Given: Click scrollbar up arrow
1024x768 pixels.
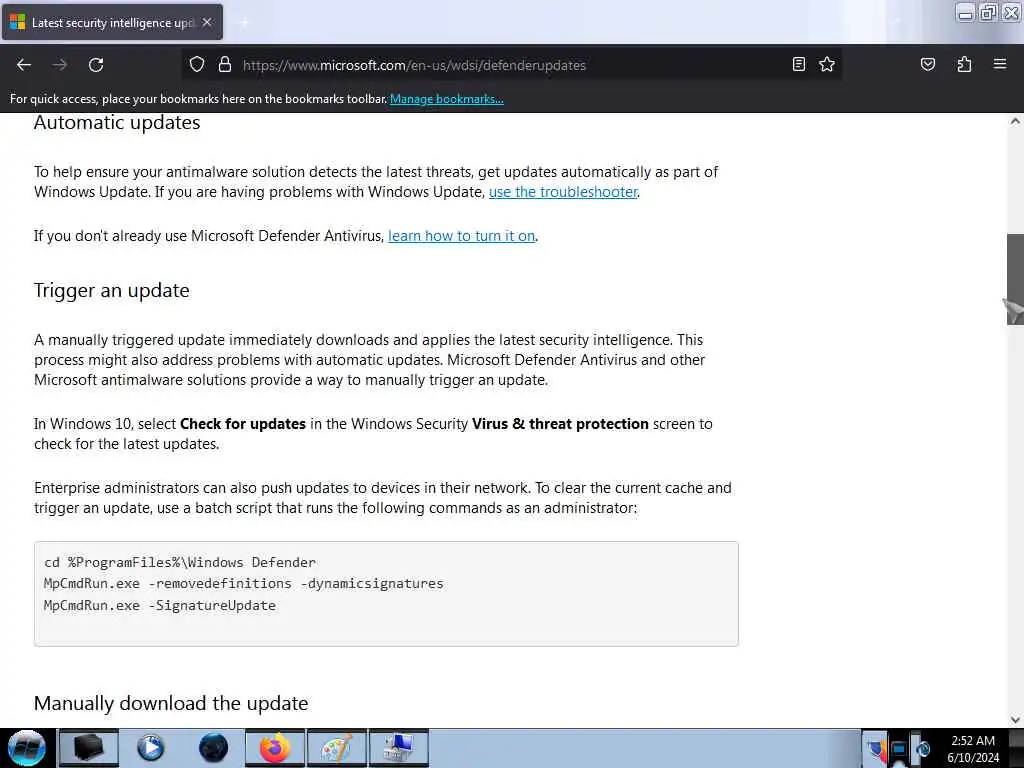Looking at the screenshot, I should point(1015,121).
